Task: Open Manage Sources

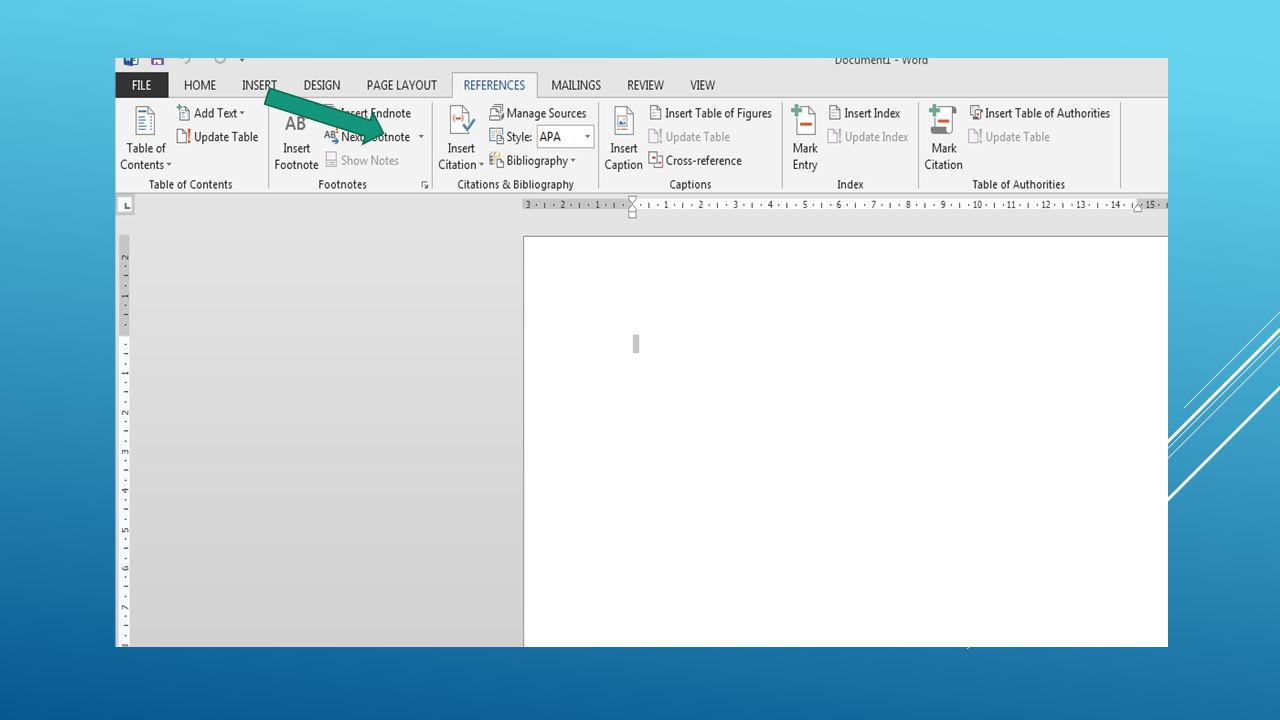Action: click(538, 113)
